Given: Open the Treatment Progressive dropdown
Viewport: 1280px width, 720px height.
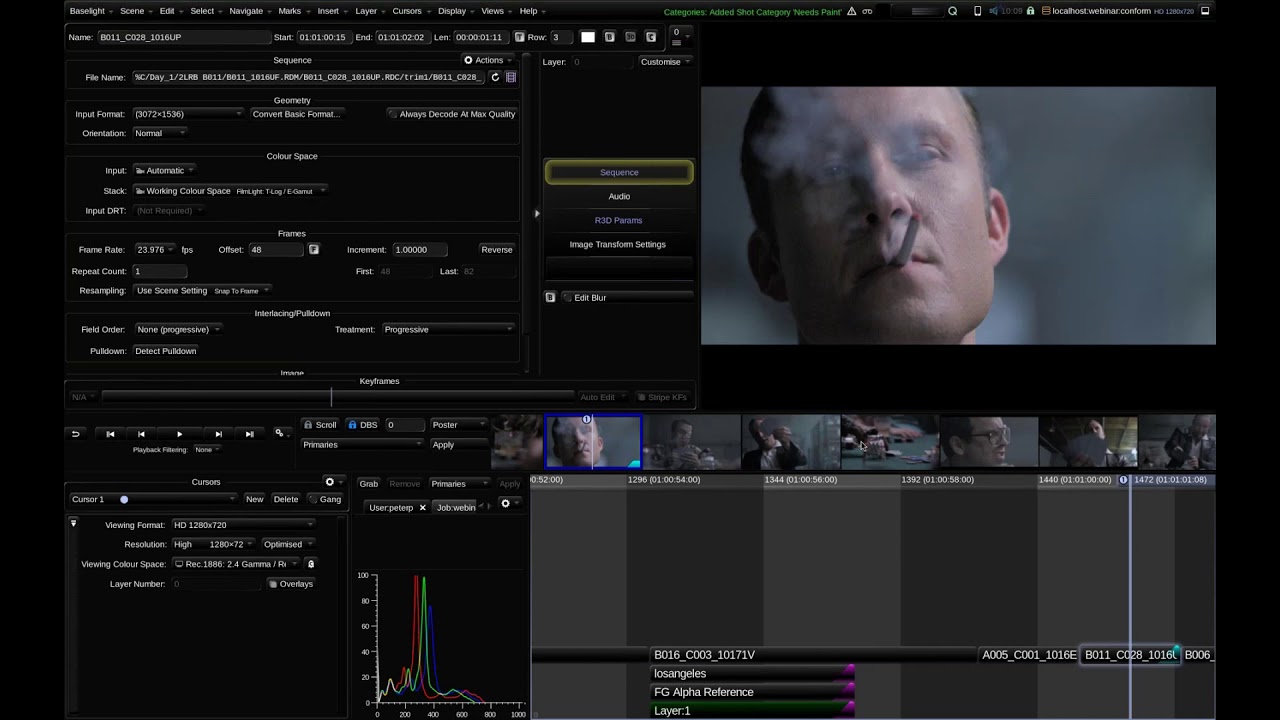Looking at the screenshot, I should [x=448, y=329].
